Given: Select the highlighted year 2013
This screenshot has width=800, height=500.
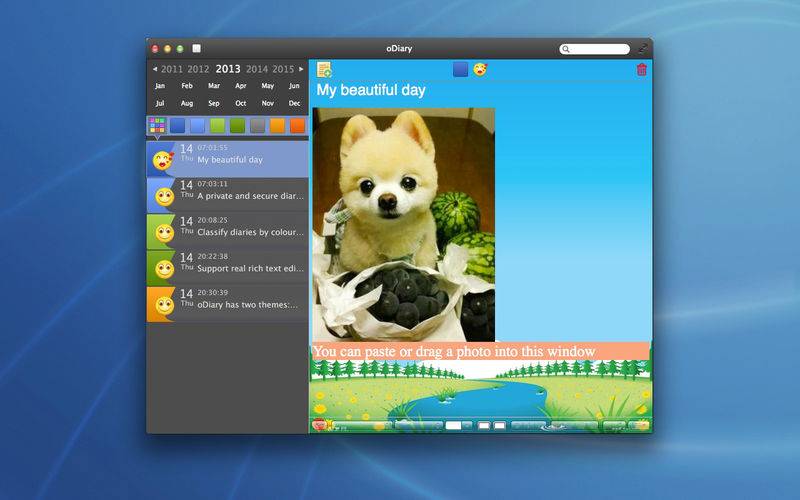Looking at the screenshot, I should point(228,69).
